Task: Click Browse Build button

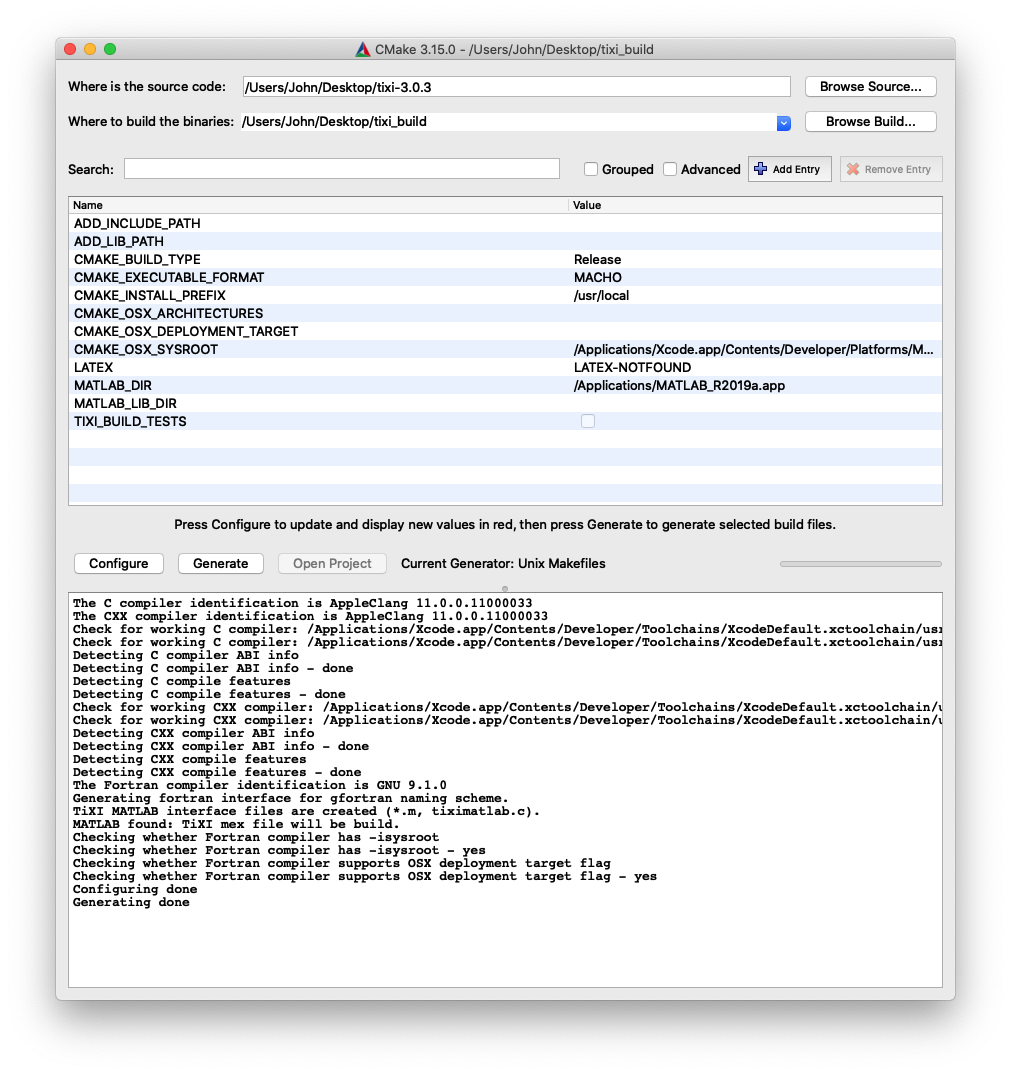Action: pos(870,122)
